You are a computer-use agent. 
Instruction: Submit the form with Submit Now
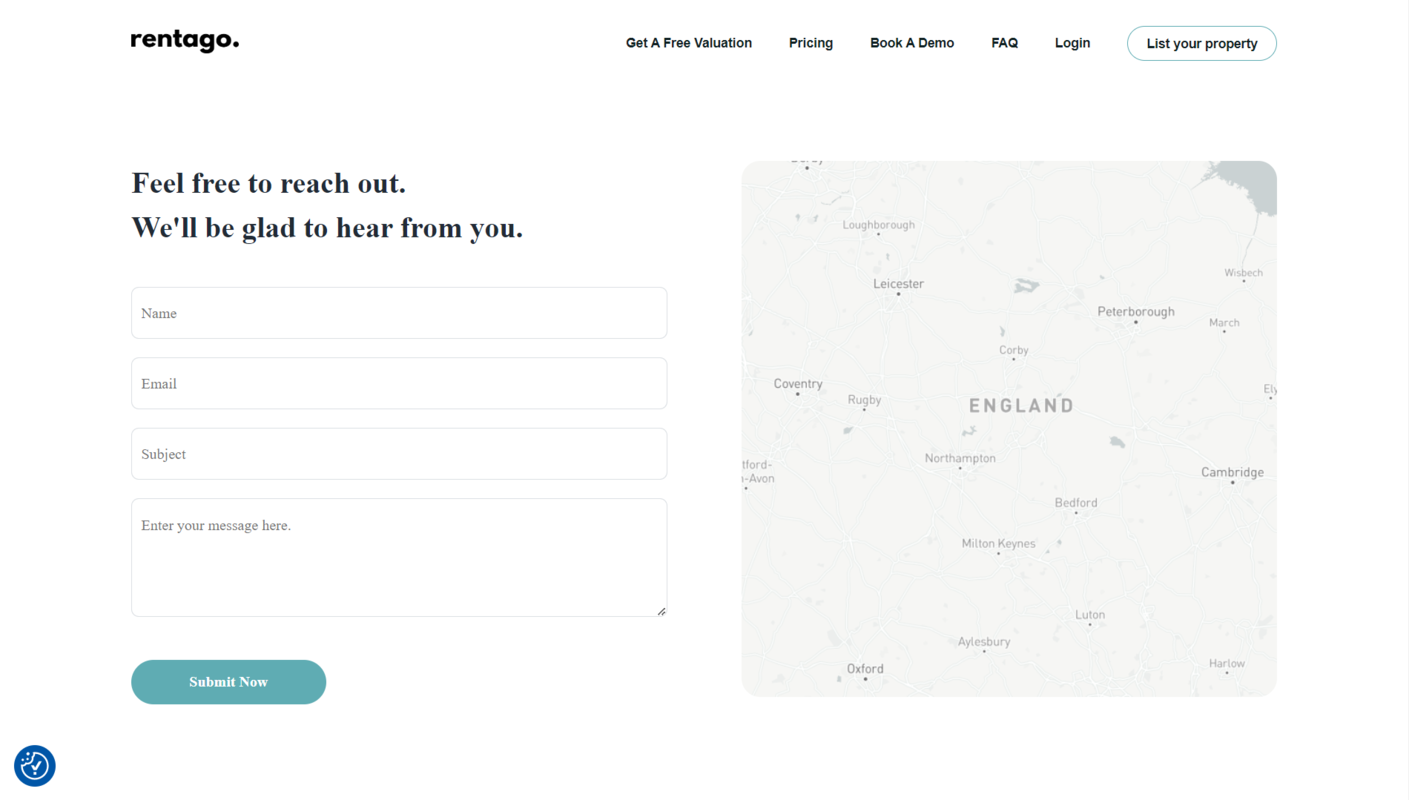pyautogui.click(x=229, y=682)
